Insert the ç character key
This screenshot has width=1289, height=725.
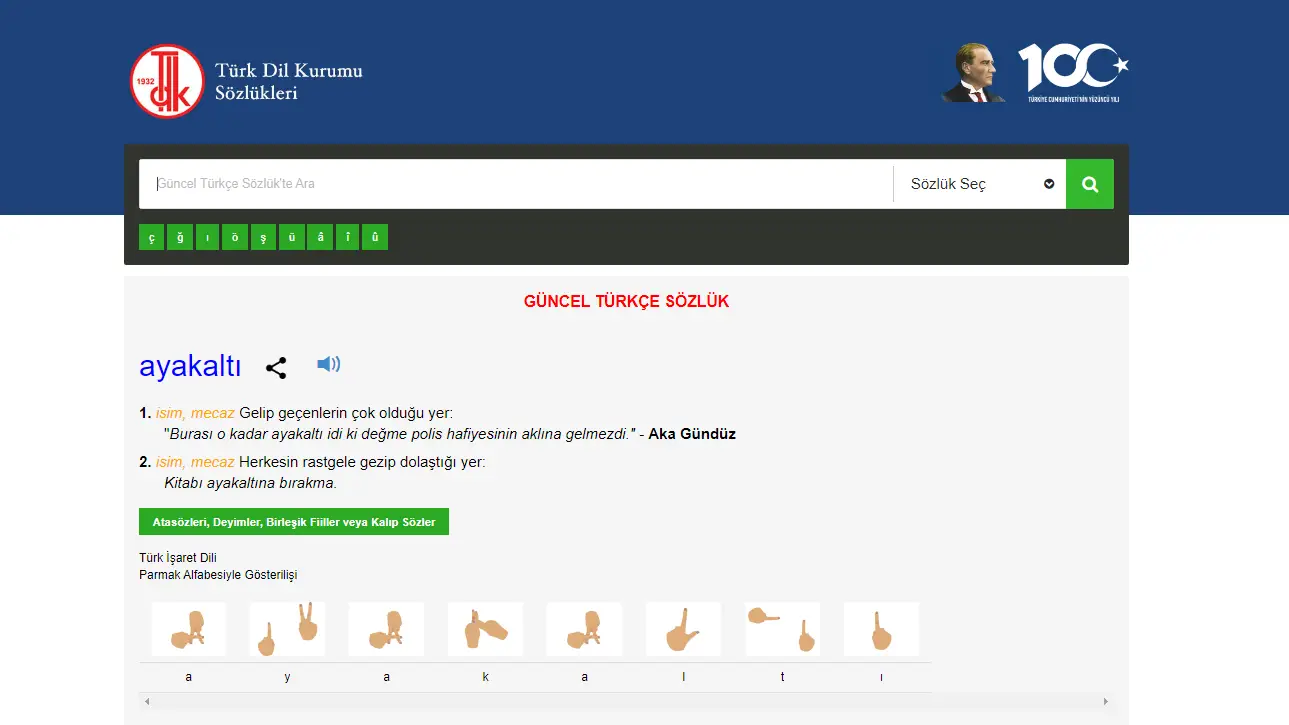click(x=151, y=237)
